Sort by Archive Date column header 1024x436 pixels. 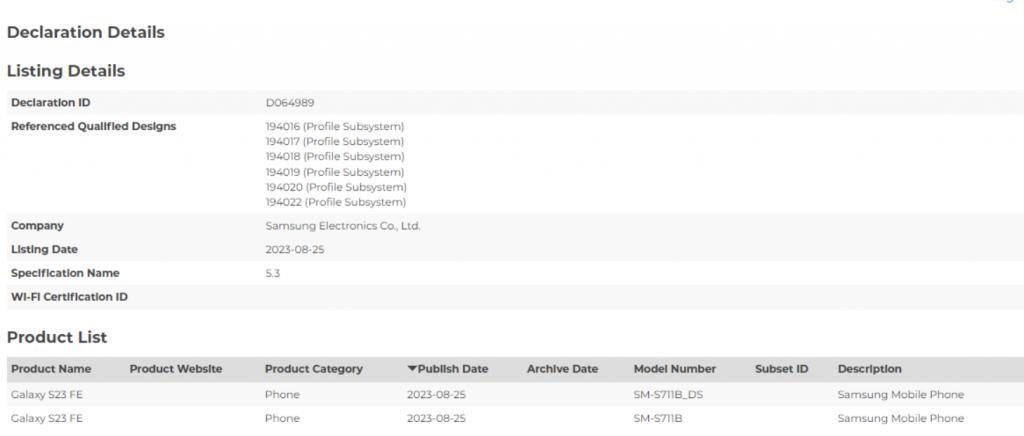(562, 369)
